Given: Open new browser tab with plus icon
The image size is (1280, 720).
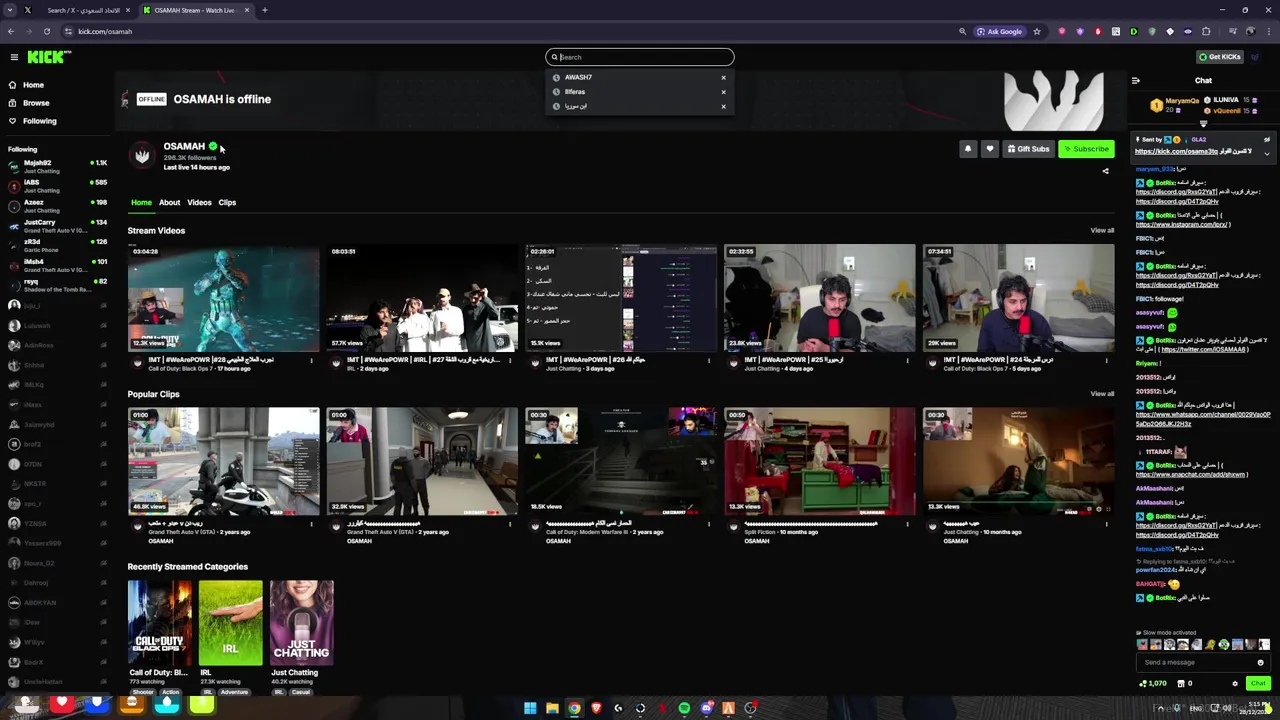Looking at the screenshot, I should pos(265,10).
